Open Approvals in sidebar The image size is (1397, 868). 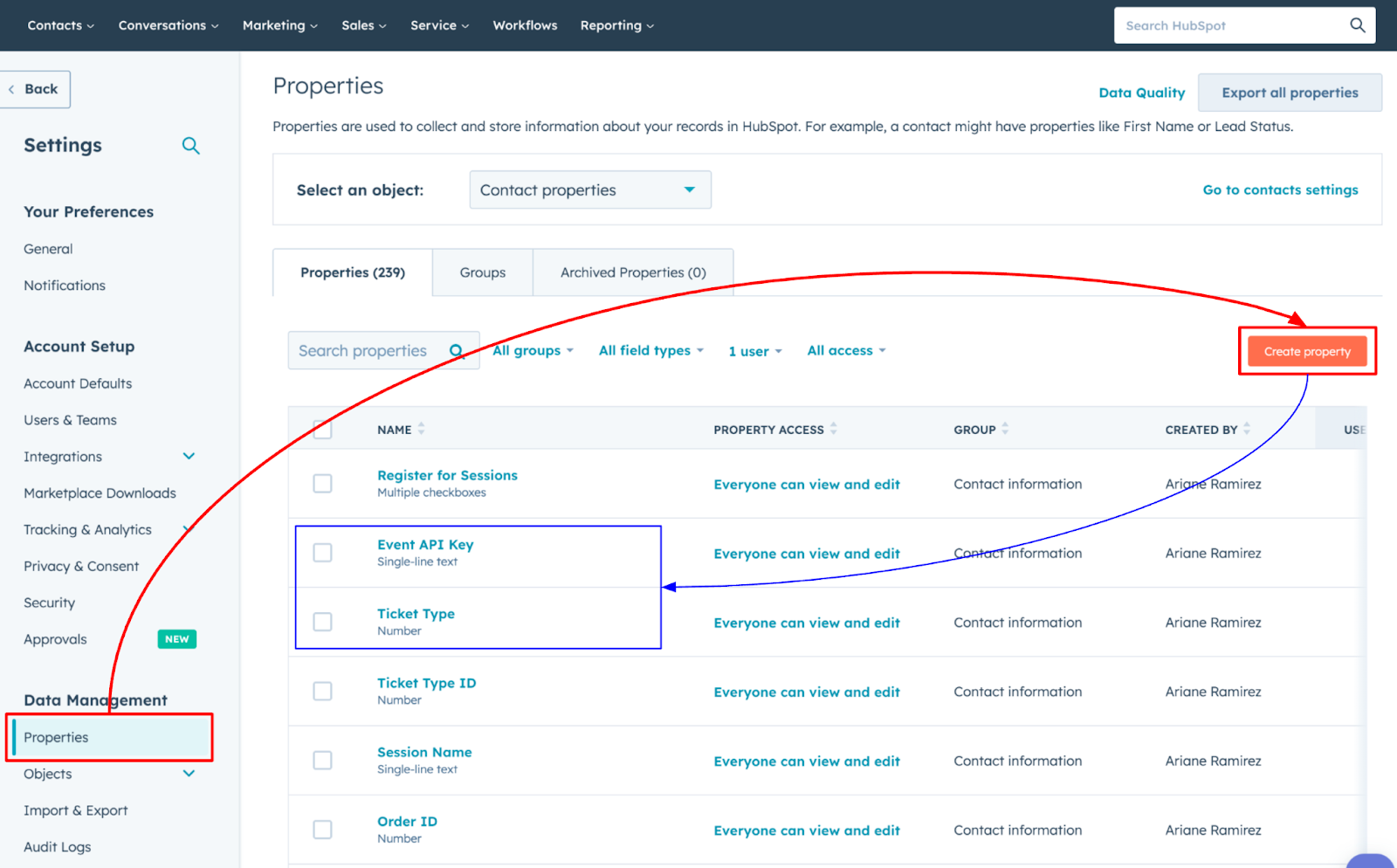coord(55,639)
